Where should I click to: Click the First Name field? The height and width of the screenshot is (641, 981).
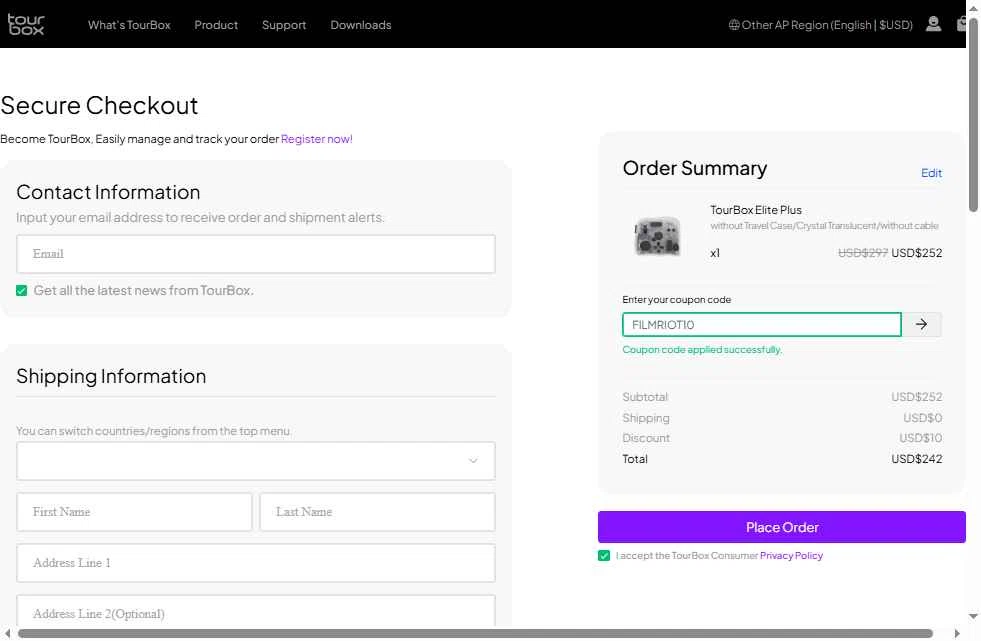pyautogui.click(x=135, y=512)
